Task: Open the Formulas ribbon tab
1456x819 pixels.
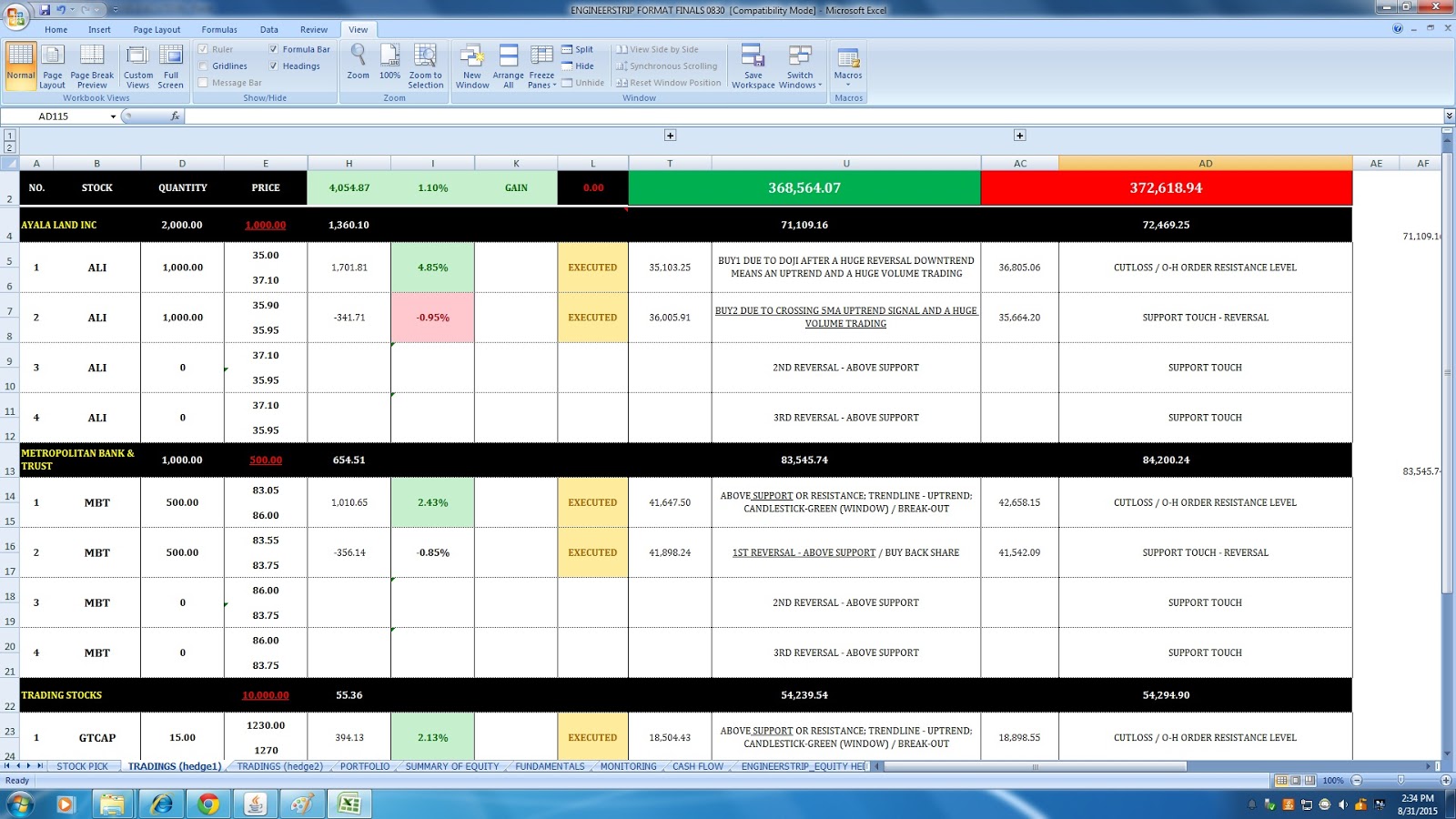Action: [x=219, y=30]
